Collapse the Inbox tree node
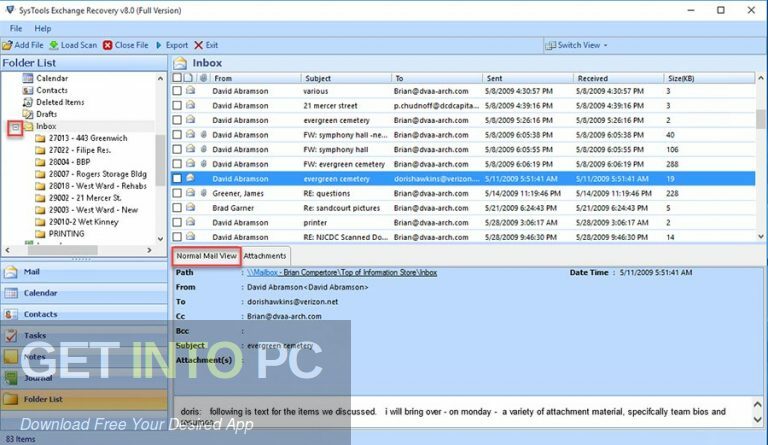 coord(16,127)
